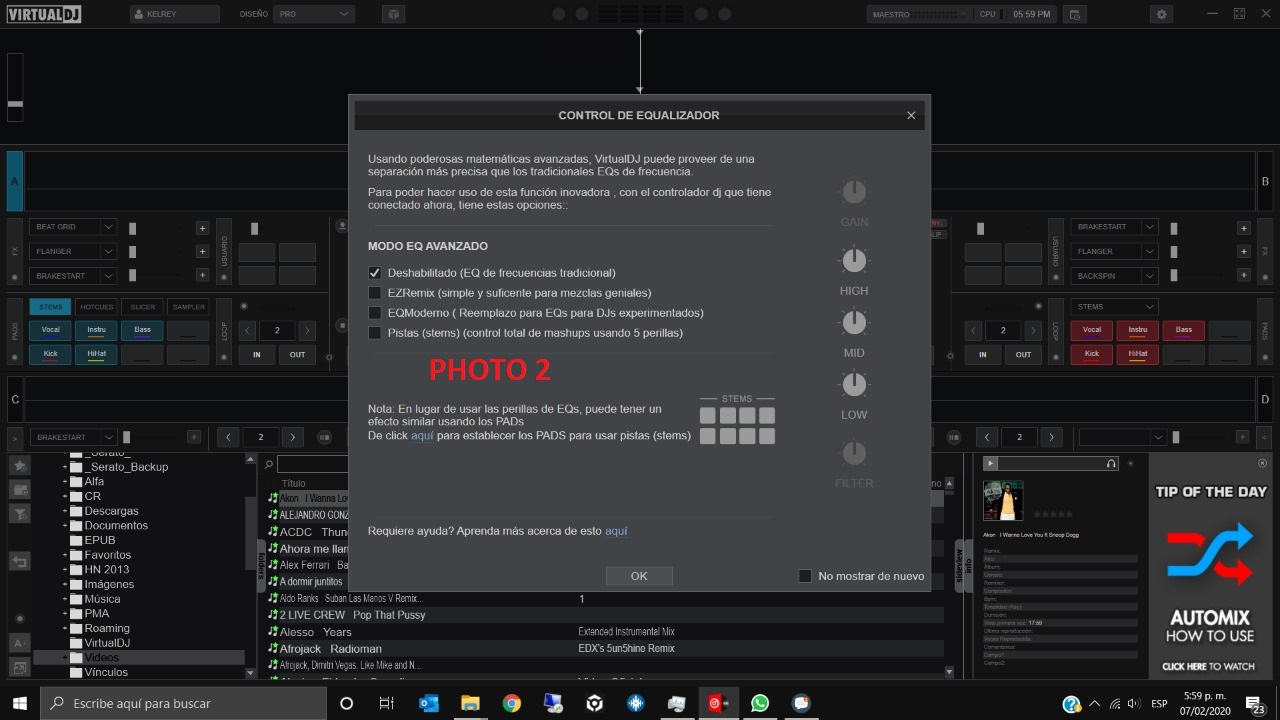This screenshot has width=1280, height=720.
Task: Switch to SLICER pads tab
Action: click(x=142, y=307)
